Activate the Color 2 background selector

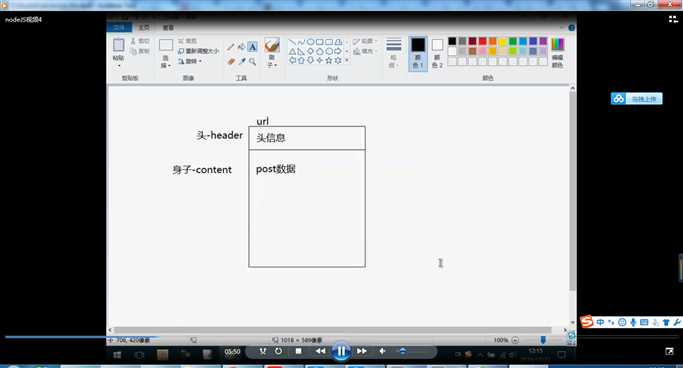pyautogui.click(x=437, y=53)
